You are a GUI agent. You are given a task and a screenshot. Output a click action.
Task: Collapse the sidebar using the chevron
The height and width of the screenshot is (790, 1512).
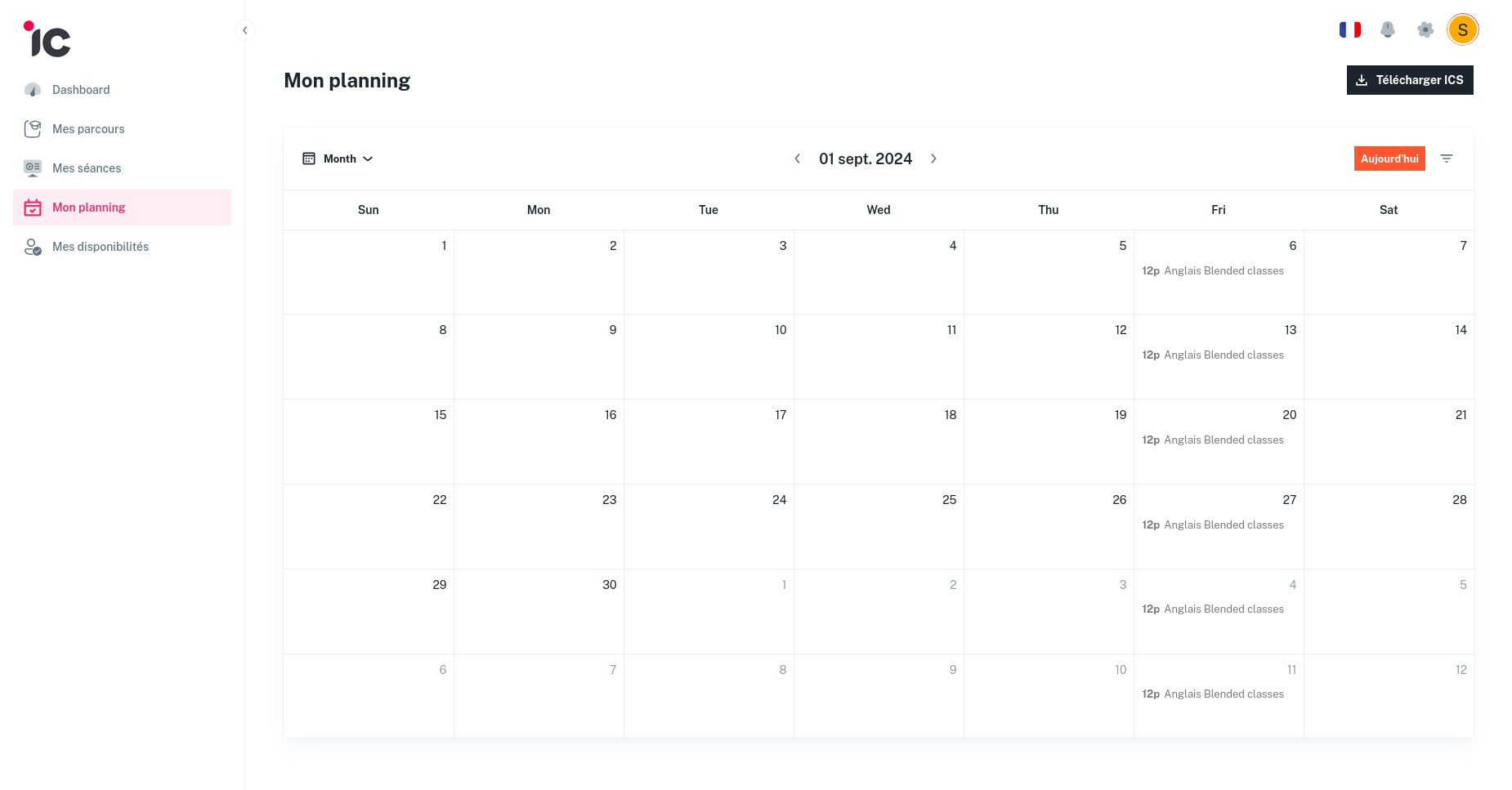tap(244, 29)
